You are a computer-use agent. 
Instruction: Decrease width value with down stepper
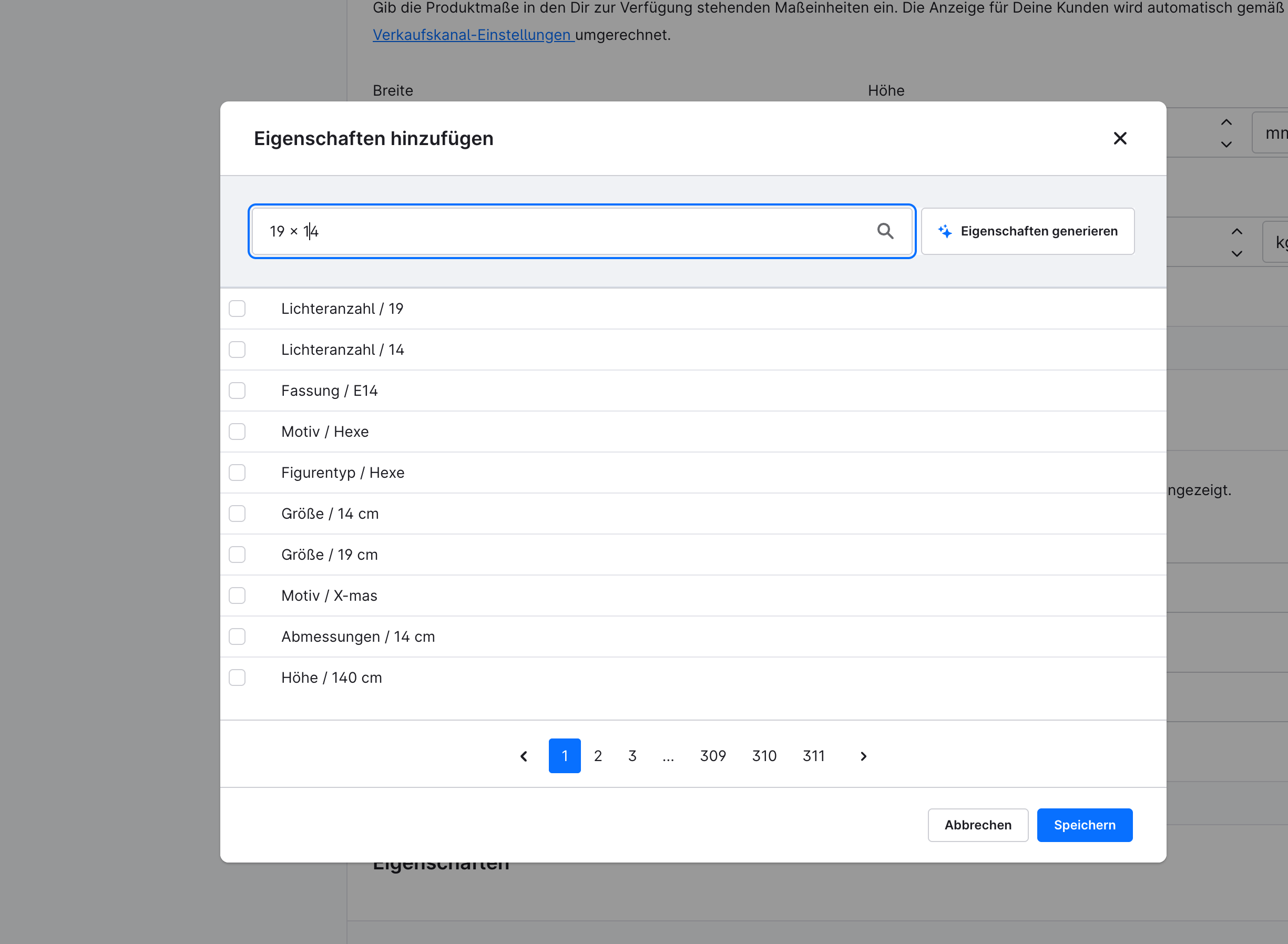tap(1226, 144)
